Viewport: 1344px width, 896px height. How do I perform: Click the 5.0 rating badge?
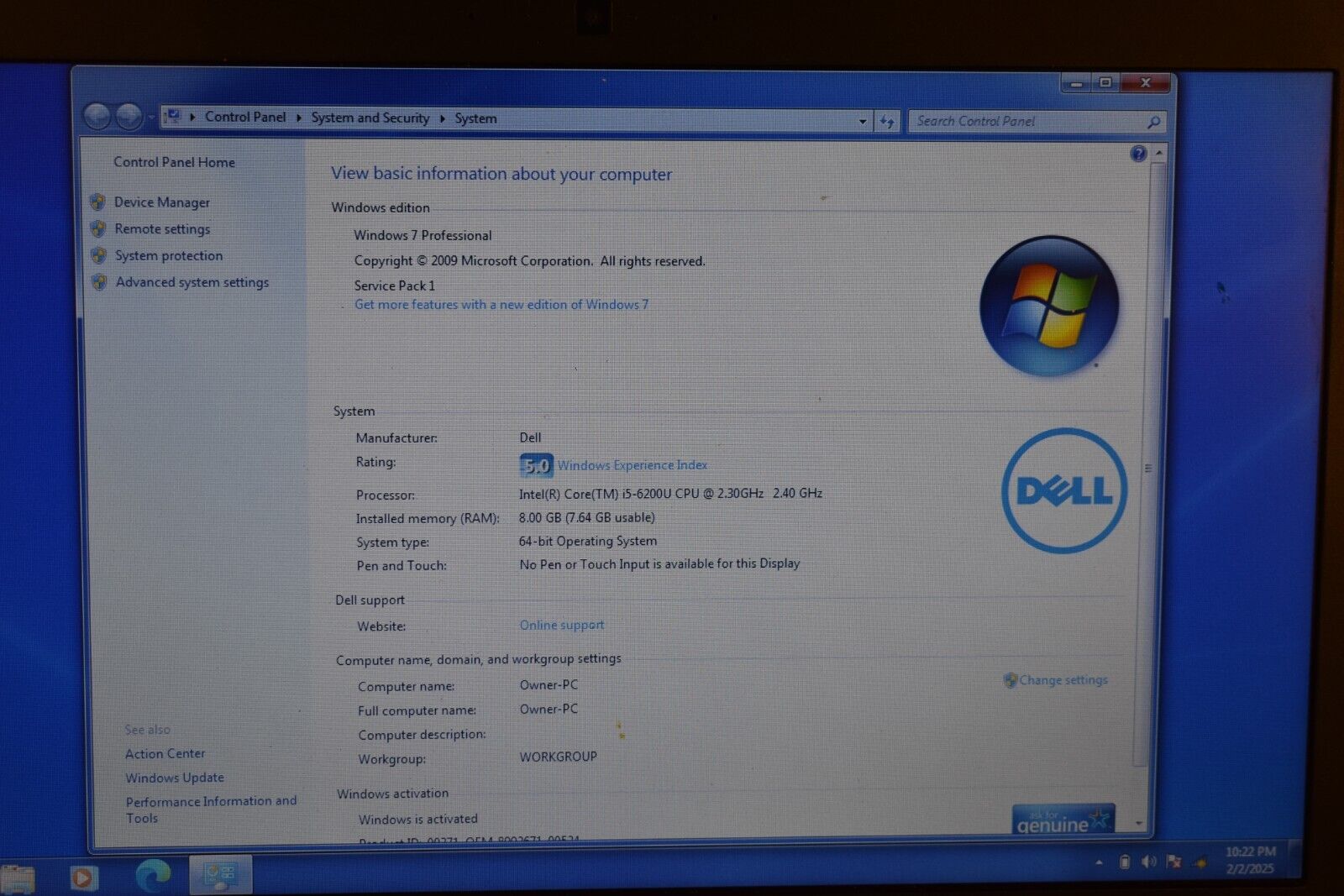click(536, 465)
